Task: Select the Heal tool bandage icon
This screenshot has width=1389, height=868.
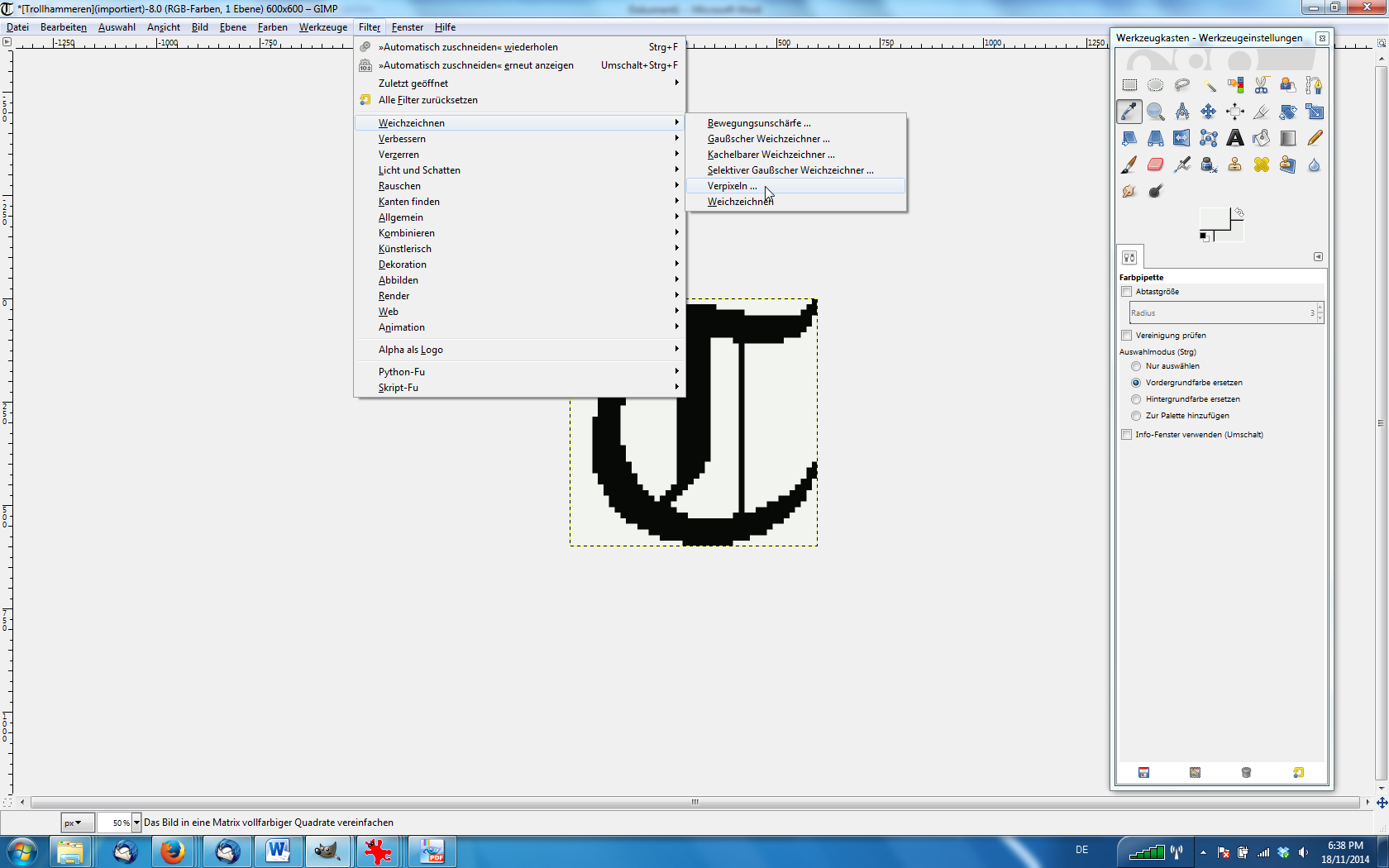Action: 1261,165
